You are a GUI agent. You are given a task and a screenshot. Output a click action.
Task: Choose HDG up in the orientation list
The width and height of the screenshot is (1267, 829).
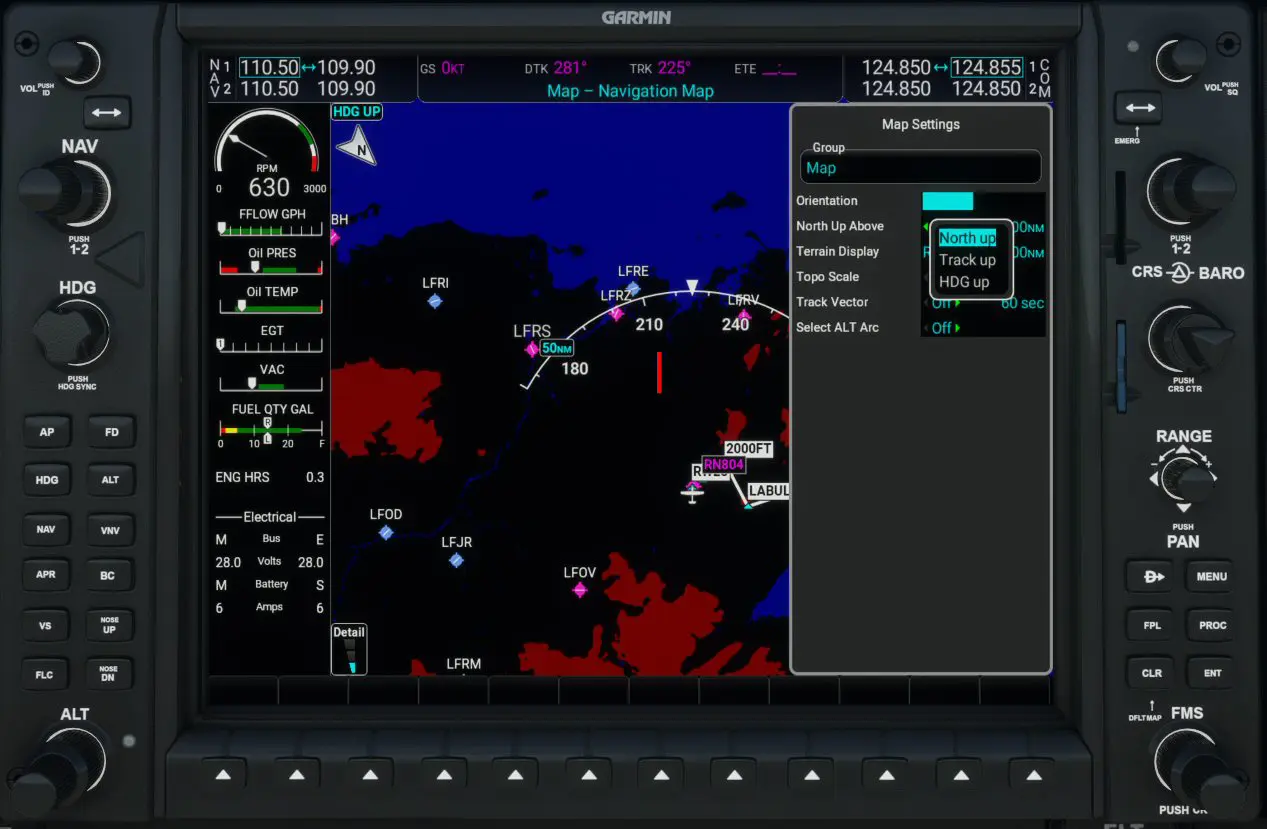tap(964, 282)
